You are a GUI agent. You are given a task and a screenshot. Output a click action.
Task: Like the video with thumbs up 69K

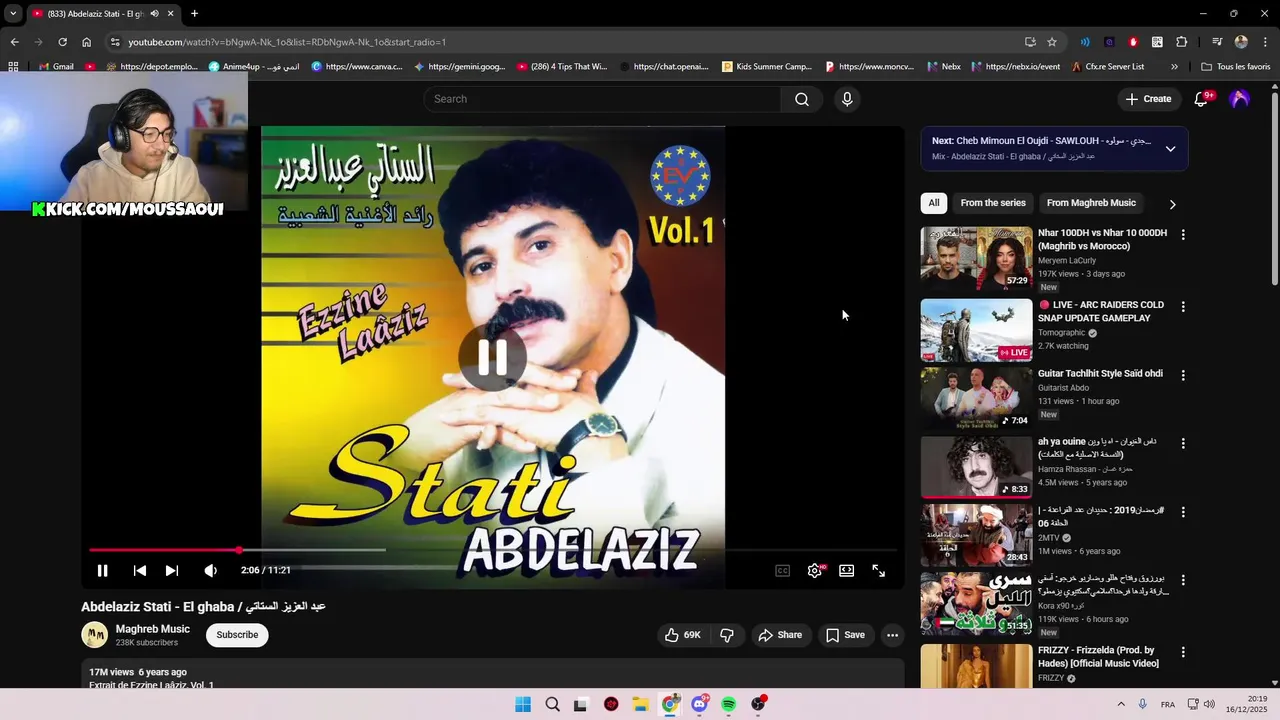click(x=683, y=635)
